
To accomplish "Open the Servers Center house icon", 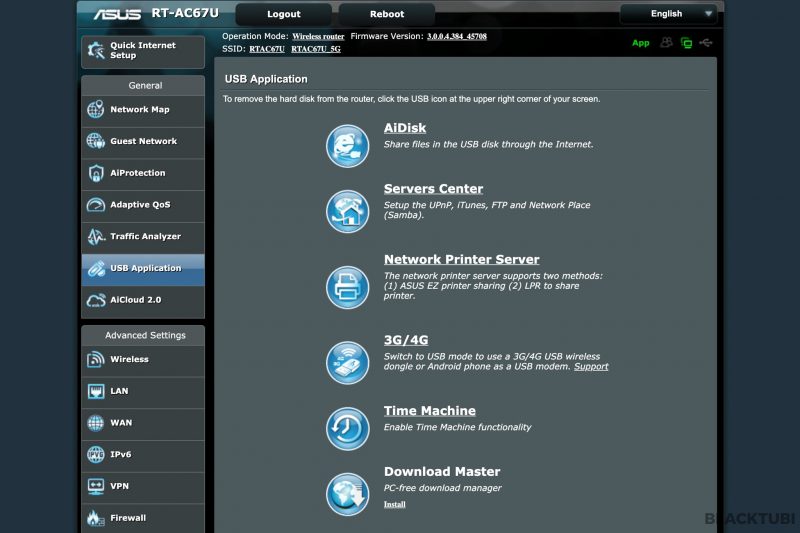I will [347, 211].
